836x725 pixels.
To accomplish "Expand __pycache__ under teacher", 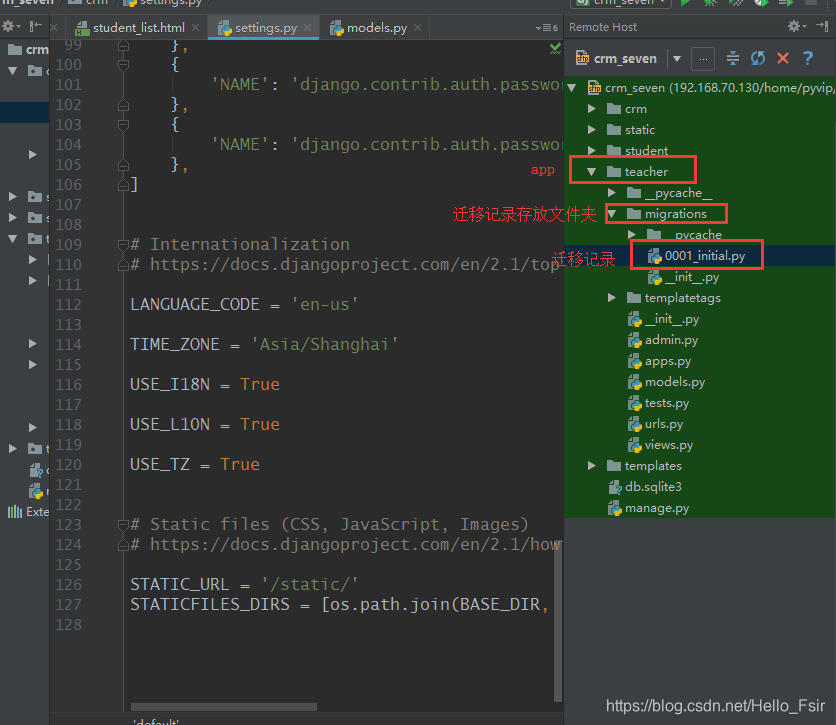I will [612, 192].
